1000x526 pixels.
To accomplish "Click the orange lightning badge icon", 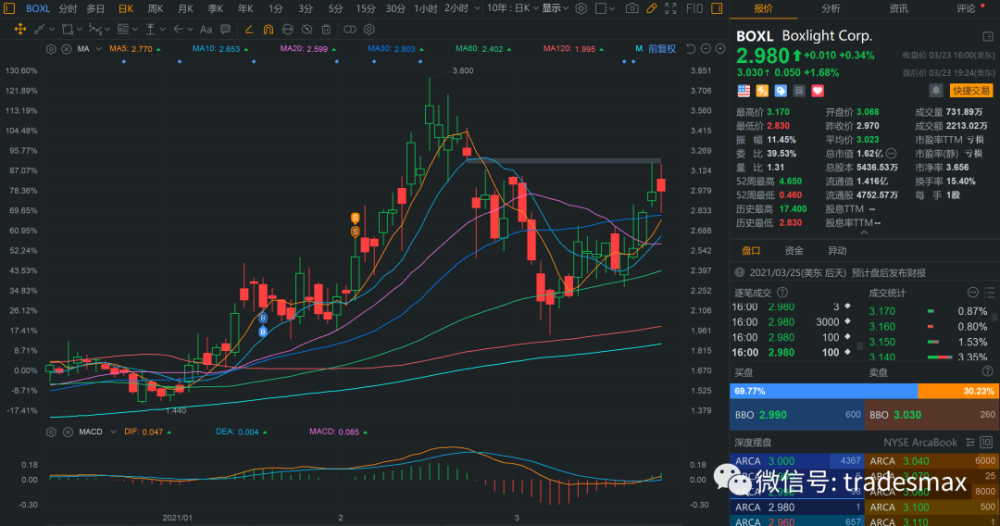I will [x=762, y=91].
